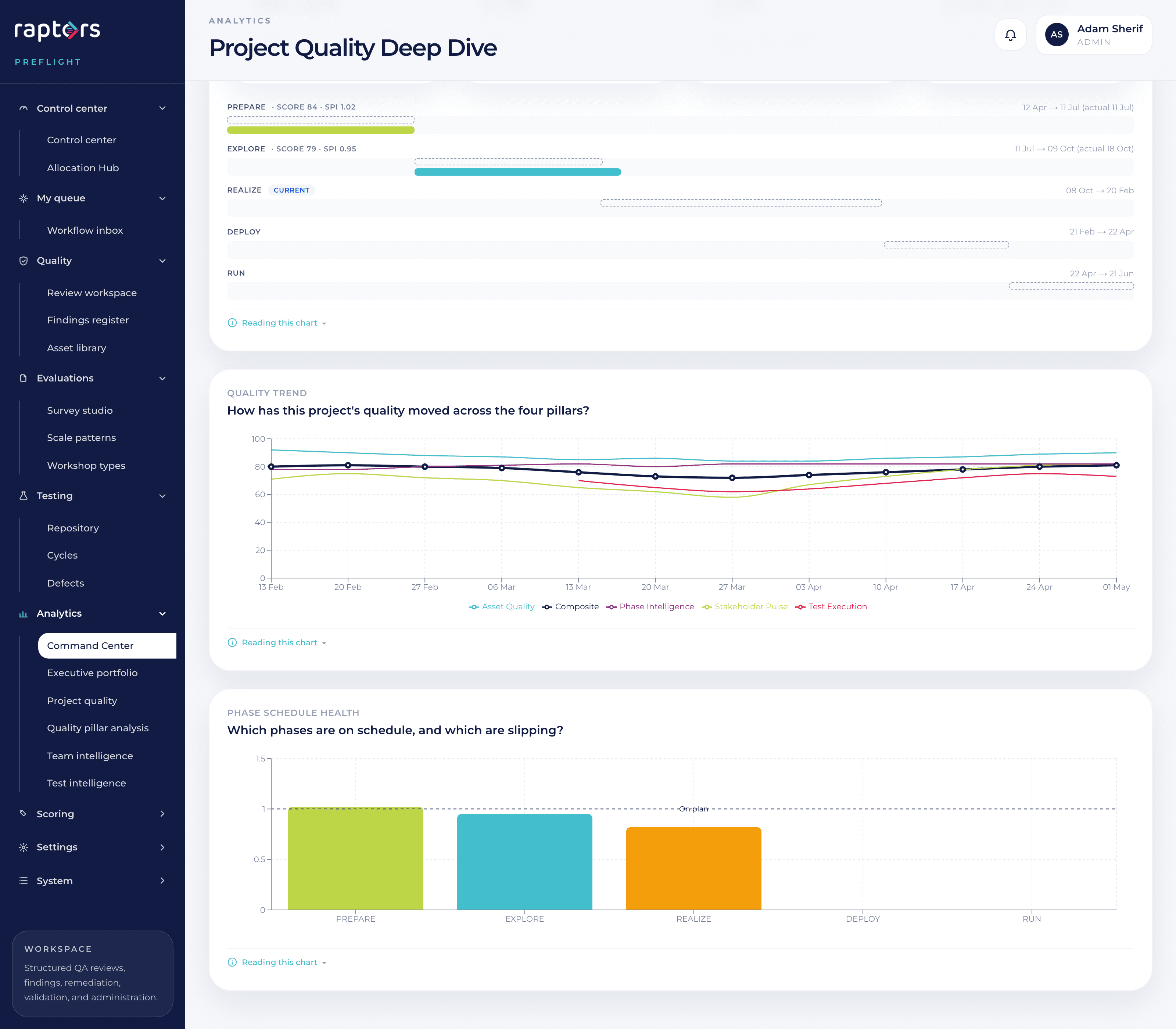Open the notifications bell
Screen dimensions: 1176x1029
click(1010, 35)
